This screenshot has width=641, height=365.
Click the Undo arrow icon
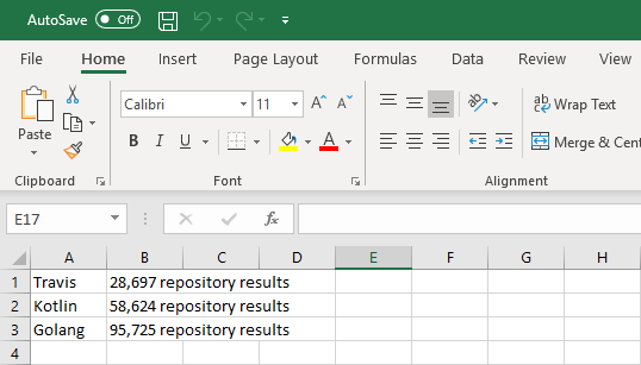point(202,20)
